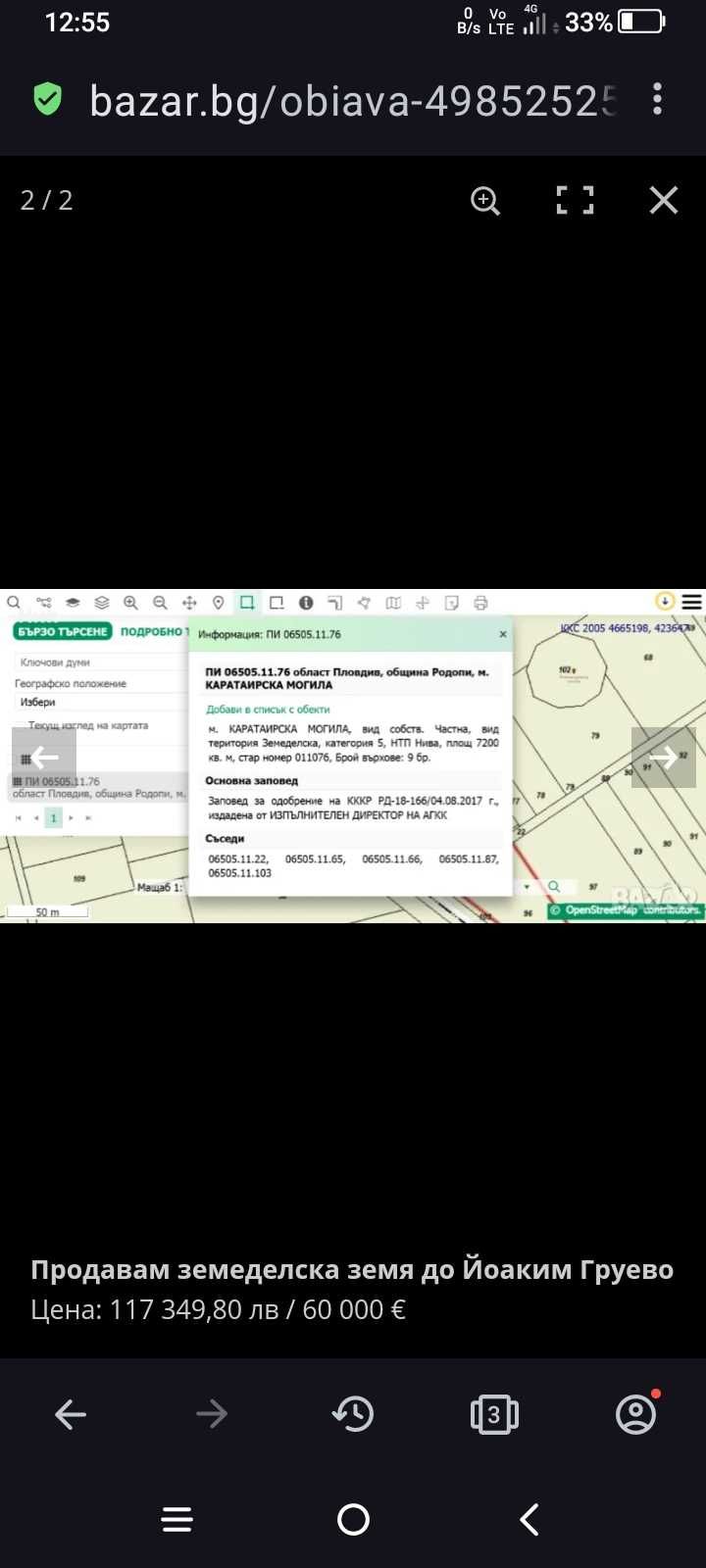Go to previous photo with left arrow
The width and height of the screenshot is (706, 1568).
point(44,758)
